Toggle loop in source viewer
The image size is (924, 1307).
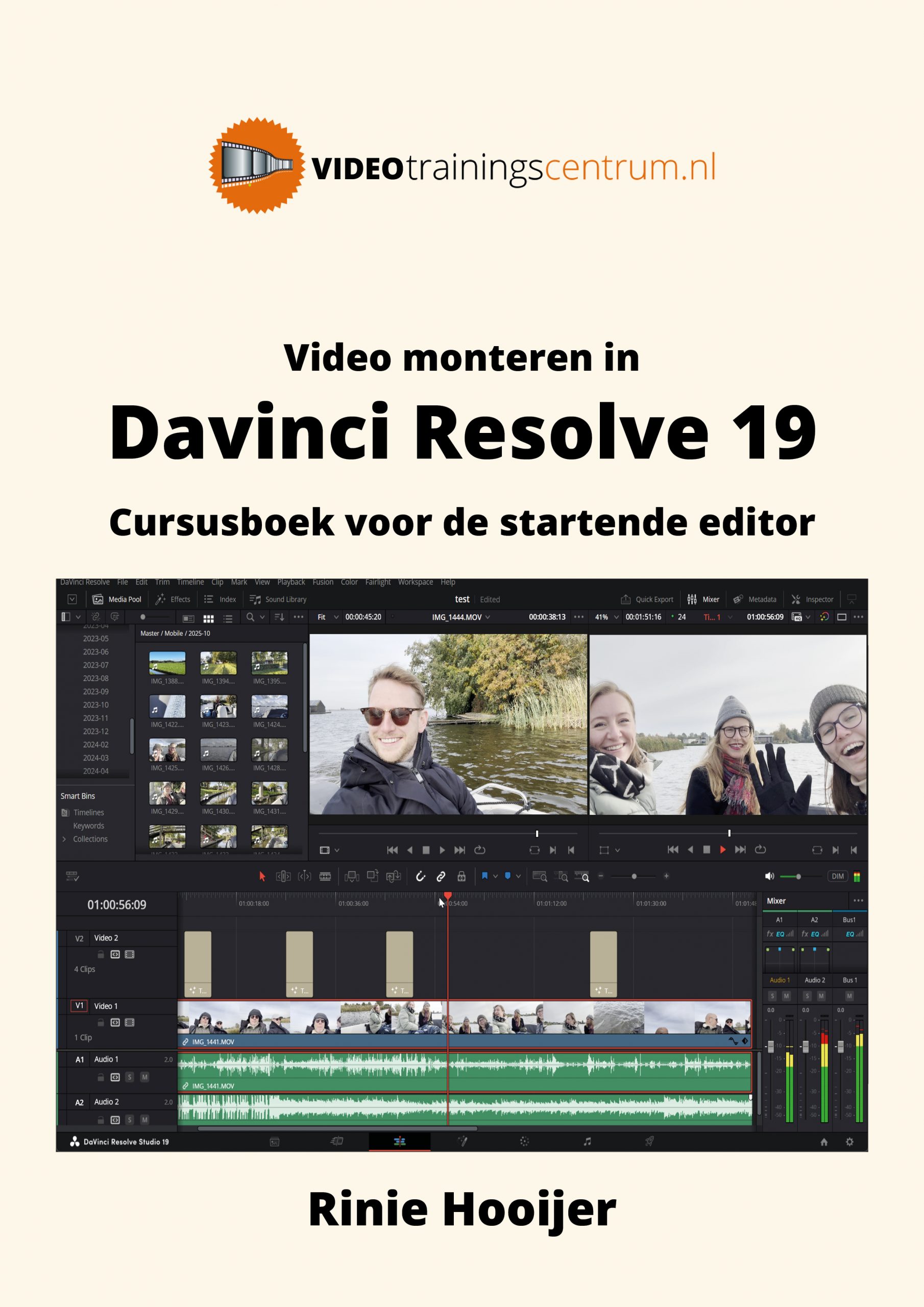(480, 850)
